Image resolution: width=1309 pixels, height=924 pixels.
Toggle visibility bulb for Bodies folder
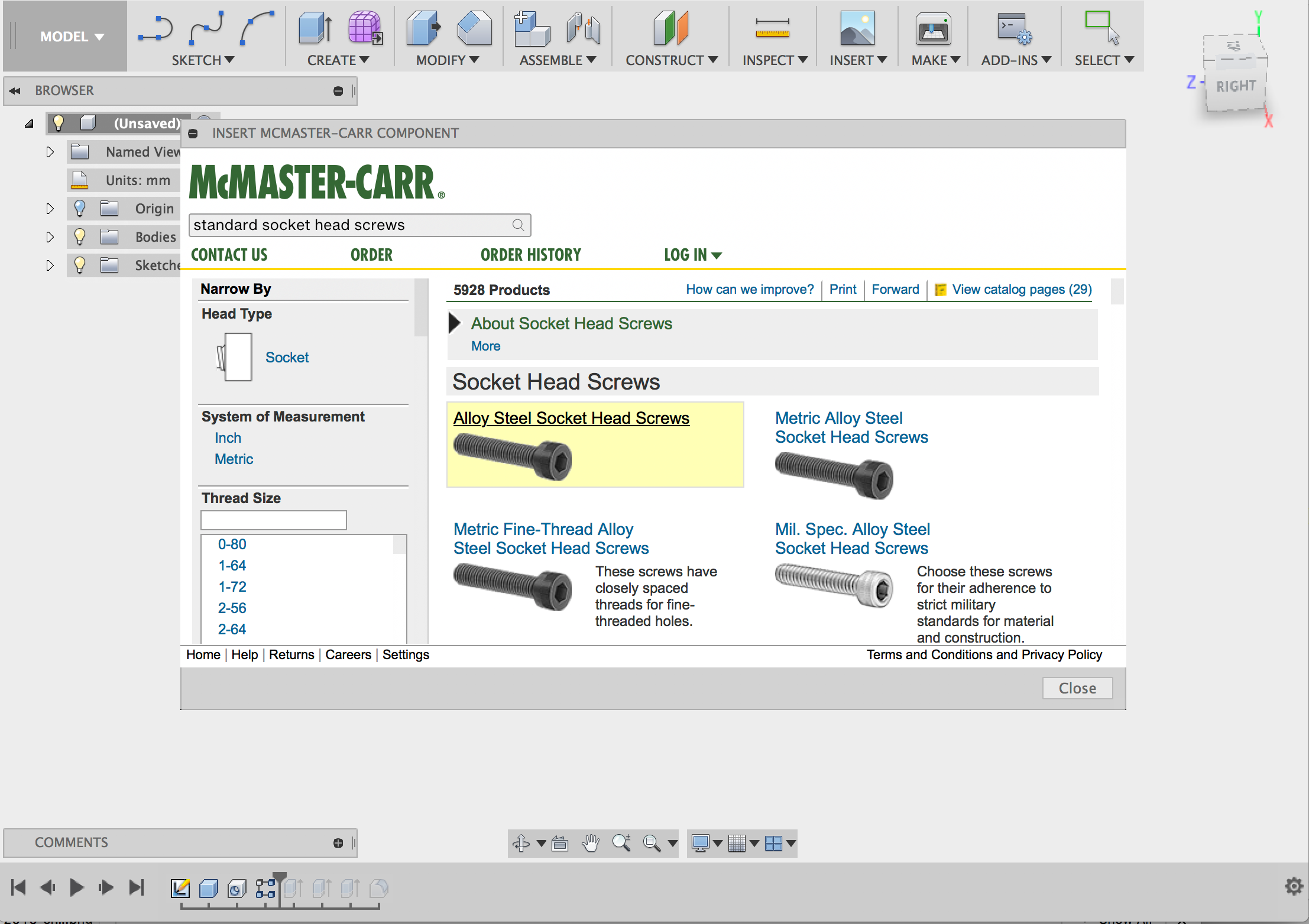tap(80, 236)
